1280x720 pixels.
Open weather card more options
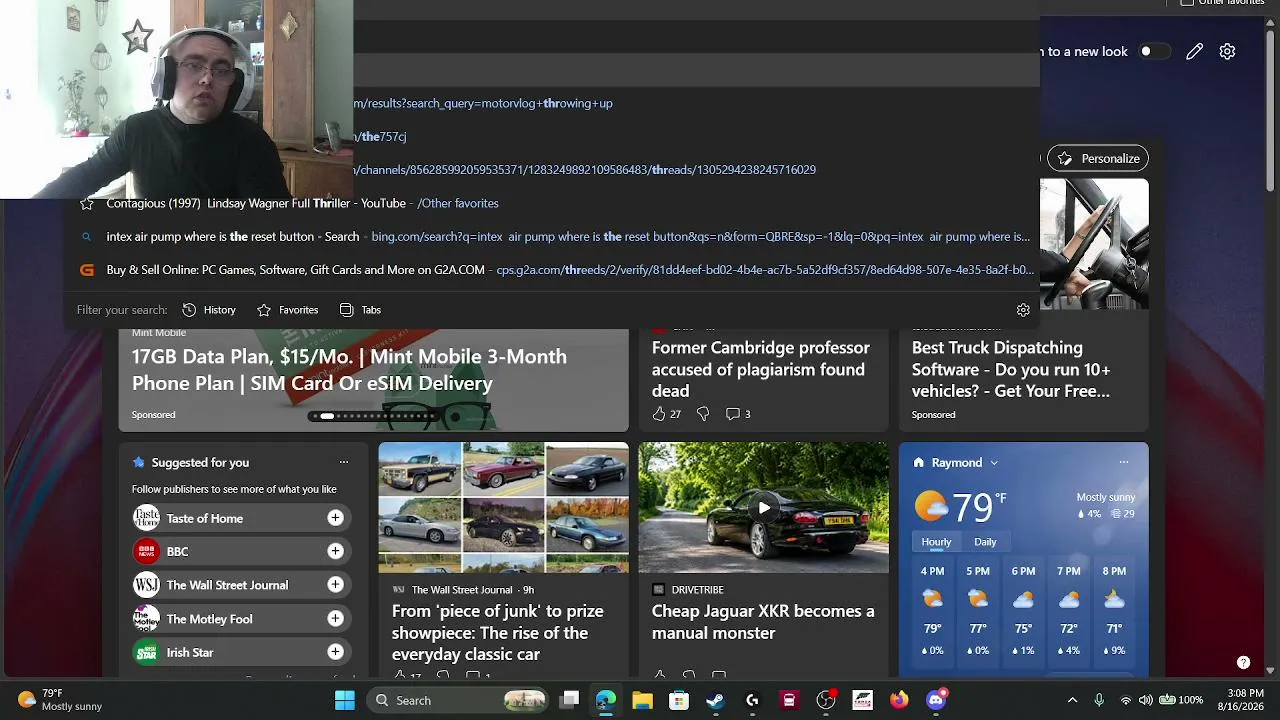1124,462
